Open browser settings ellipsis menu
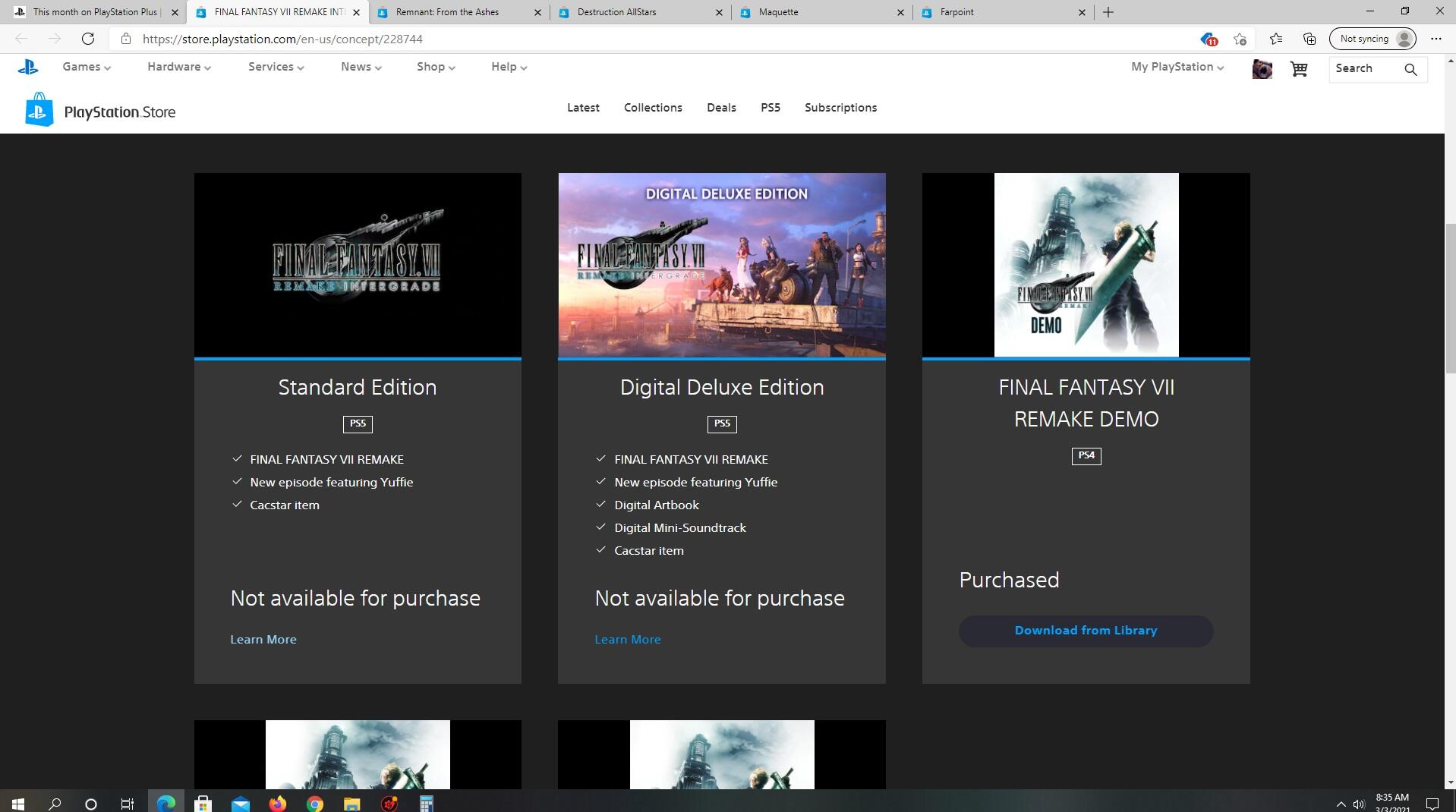Image resolution: width=1456 pixels, height=812 pixels. coord(1436,39)
